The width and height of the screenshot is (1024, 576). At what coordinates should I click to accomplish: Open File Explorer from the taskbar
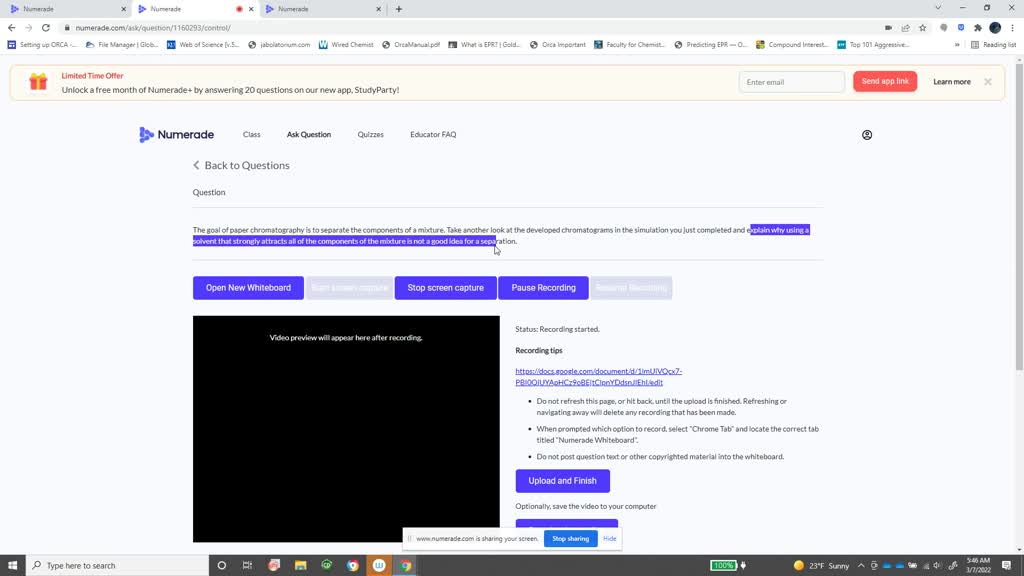301,566
